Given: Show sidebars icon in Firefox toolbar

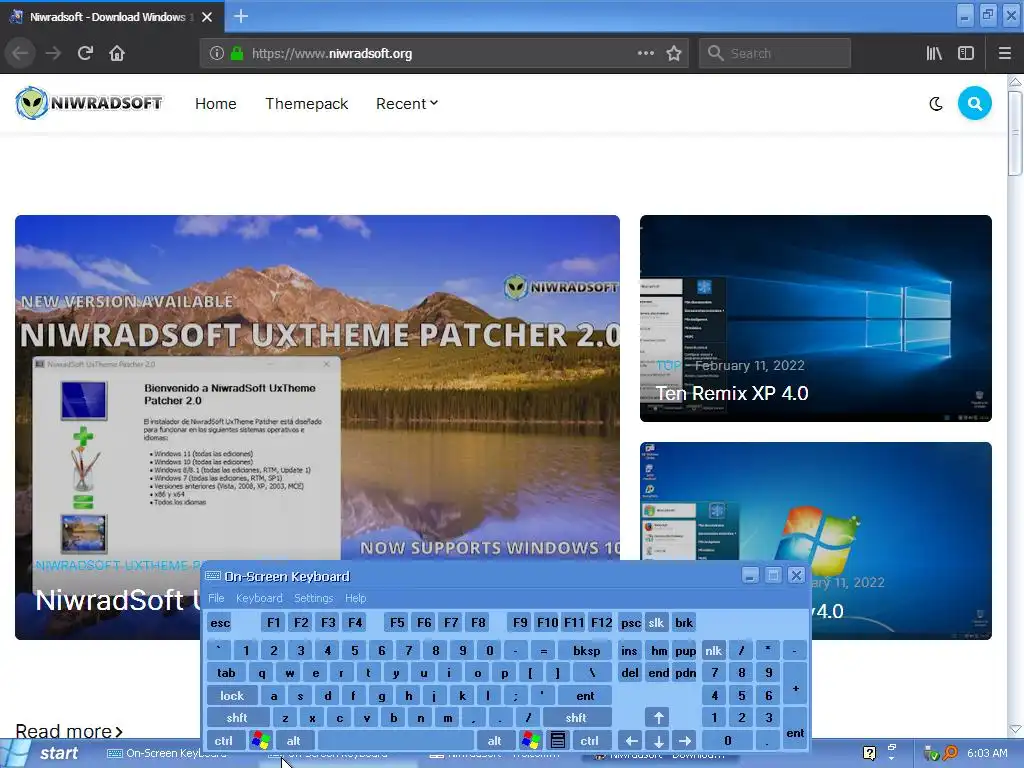Looking at the screenshot, I should coord(966,54).
